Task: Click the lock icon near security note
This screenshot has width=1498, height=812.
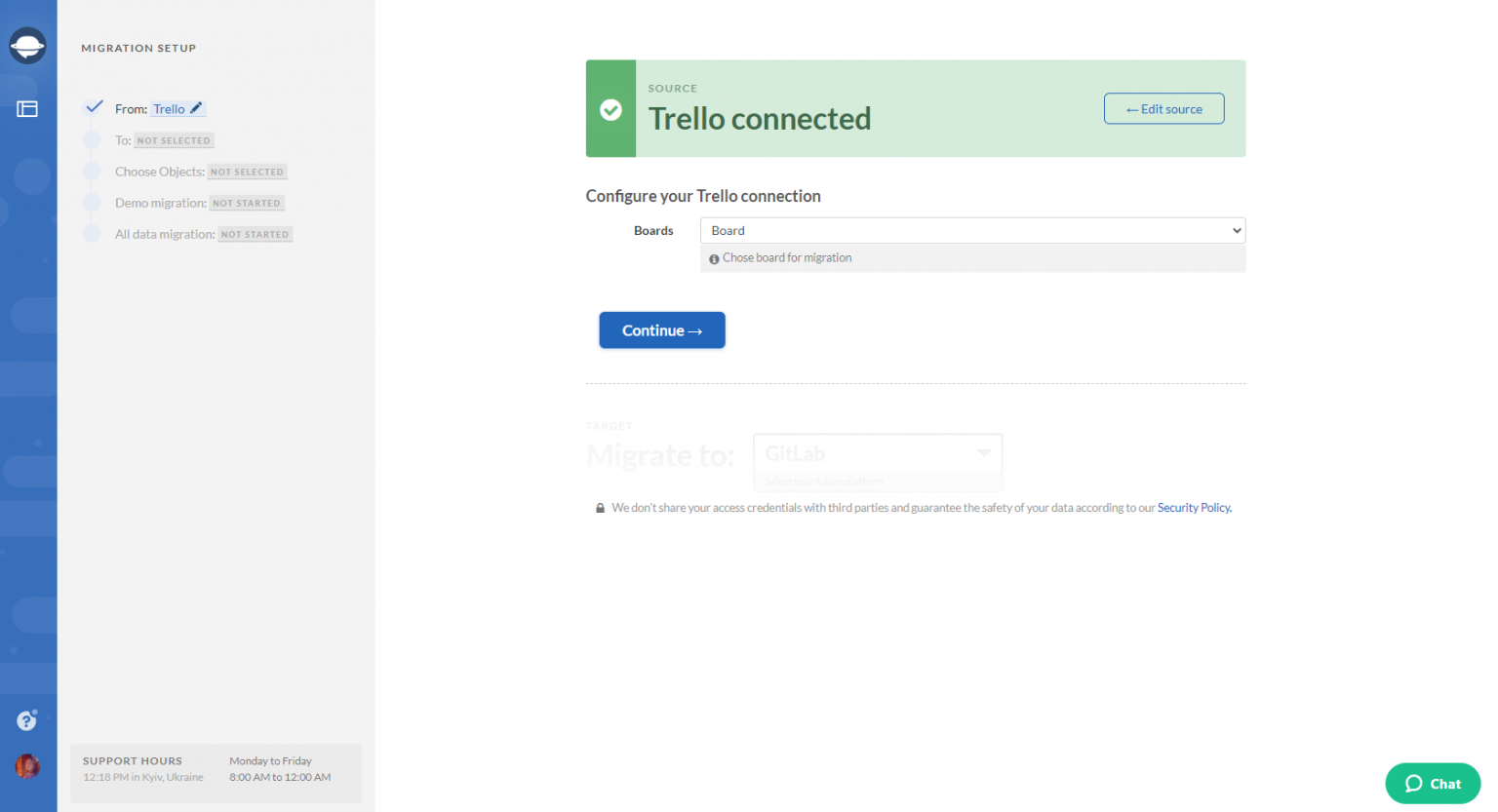Action: pos(600,508)
